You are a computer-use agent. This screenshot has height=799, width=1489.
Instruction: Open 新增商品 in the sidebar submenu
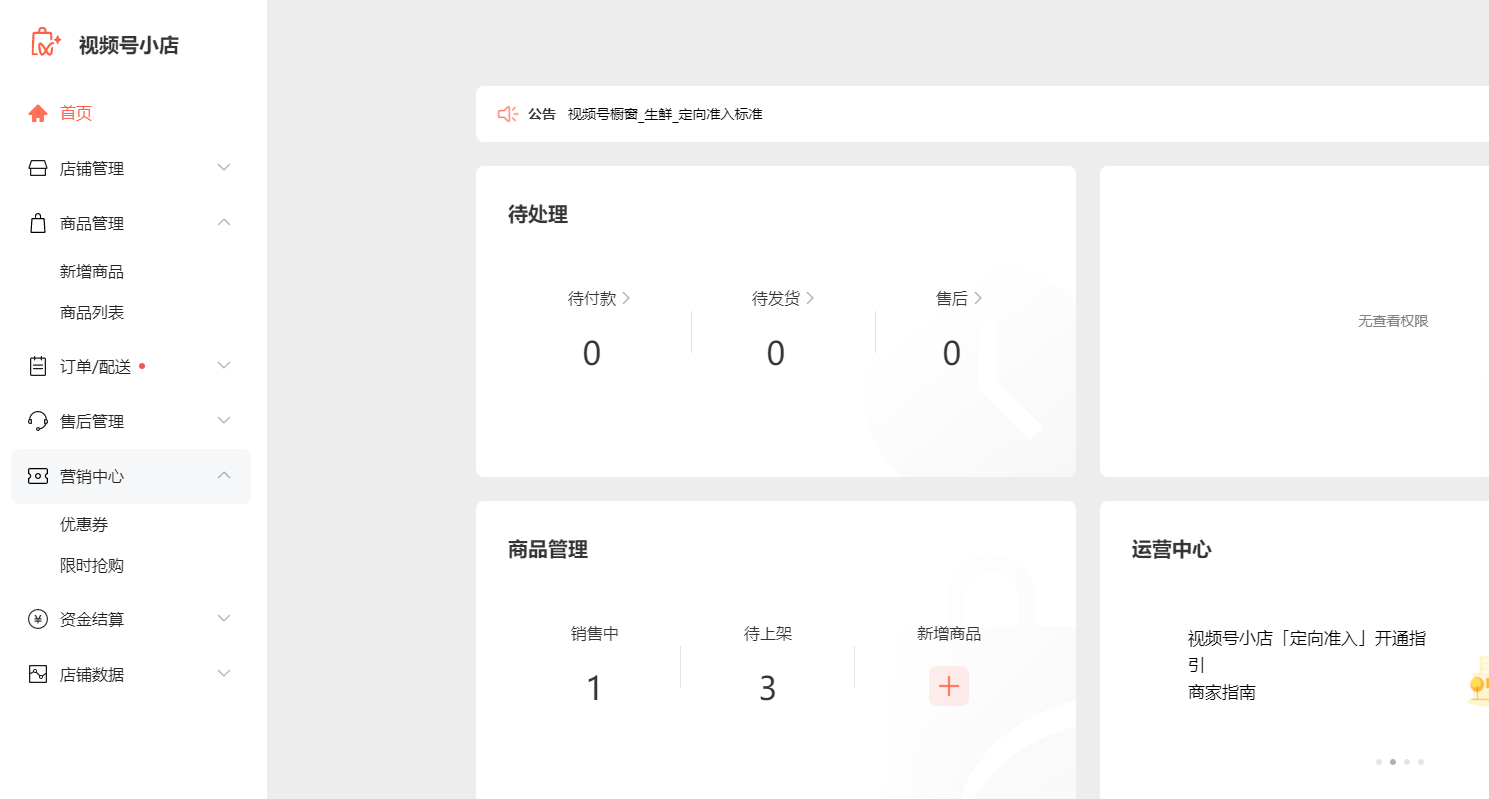click(92, 272)
